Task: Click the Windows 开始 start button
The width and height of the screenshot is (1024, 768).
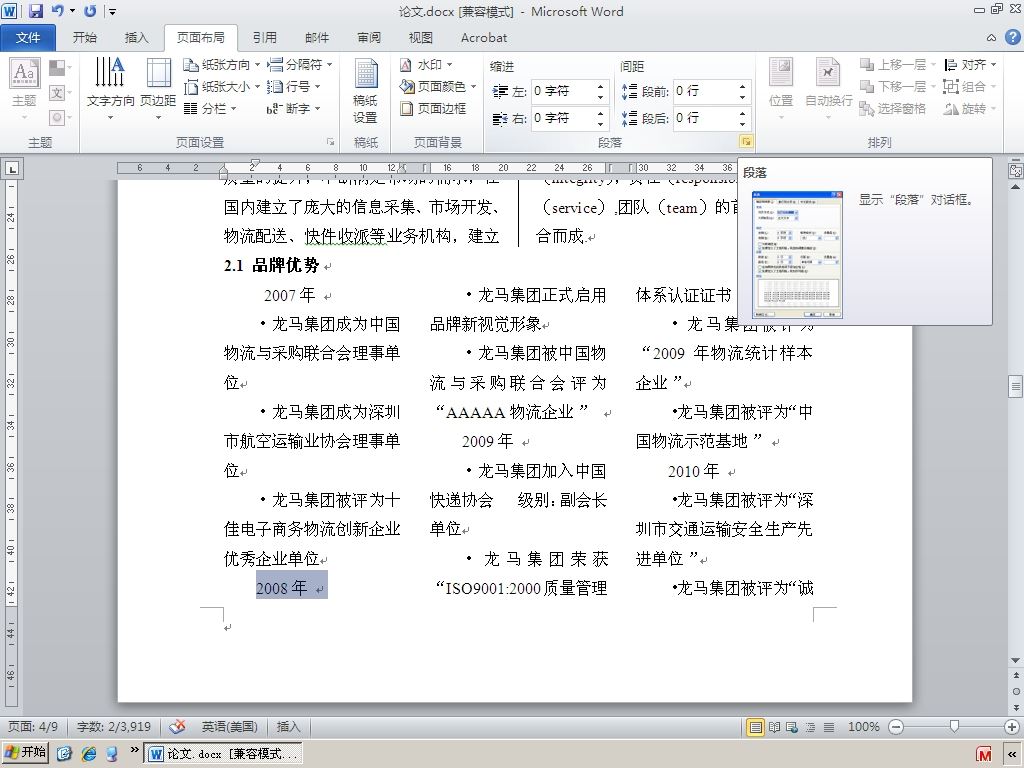Action: pyautogui.click(x=25, y=753)
